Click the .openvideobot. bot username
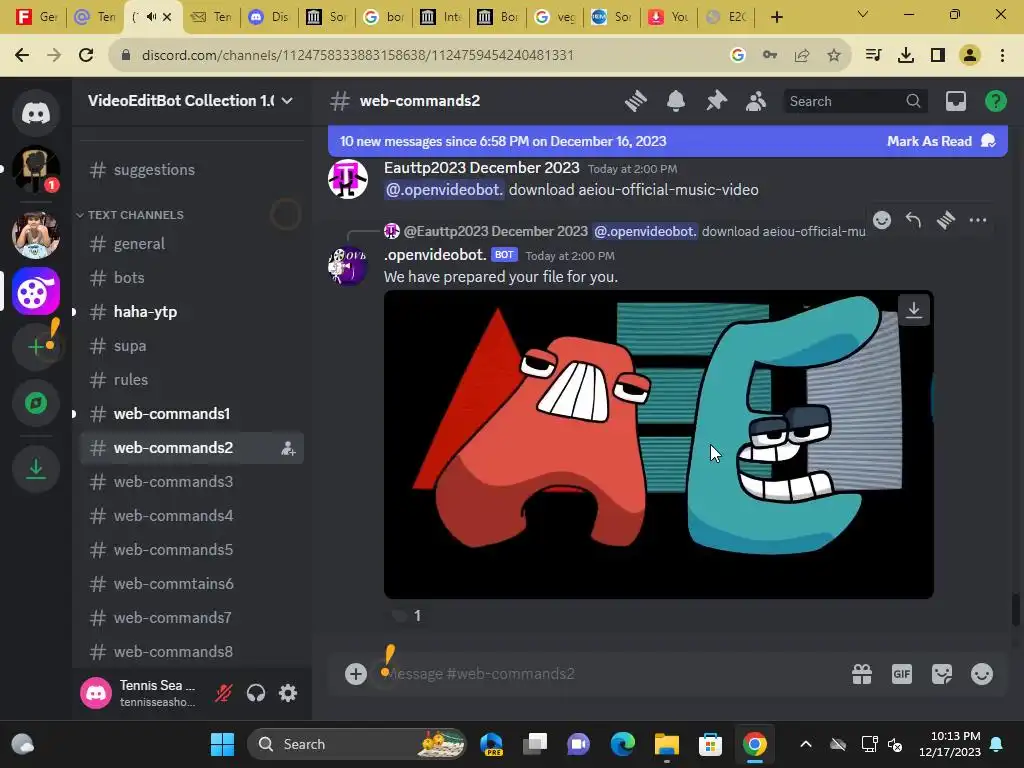The image size is (1024, 768). (x=435, y=255)
